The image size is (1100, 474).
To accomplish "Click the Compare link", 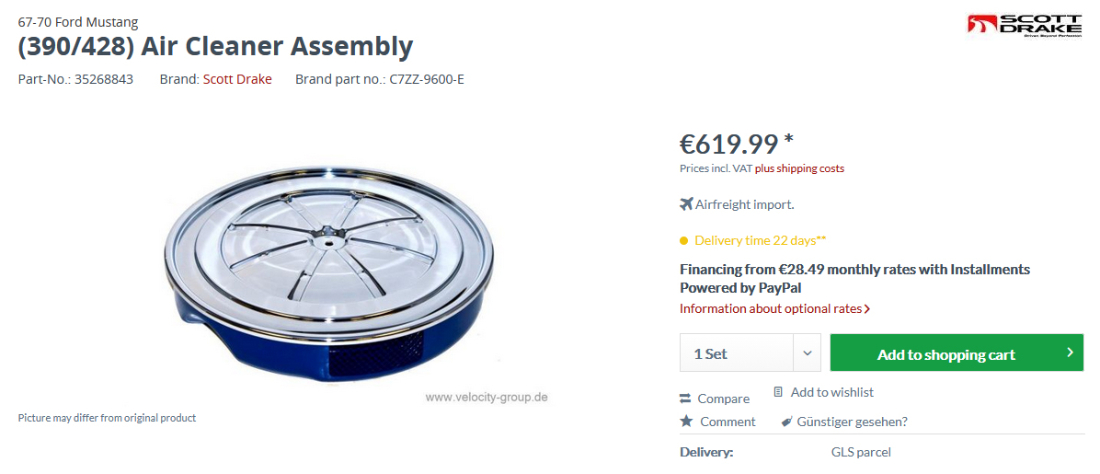I will (723, 399).
